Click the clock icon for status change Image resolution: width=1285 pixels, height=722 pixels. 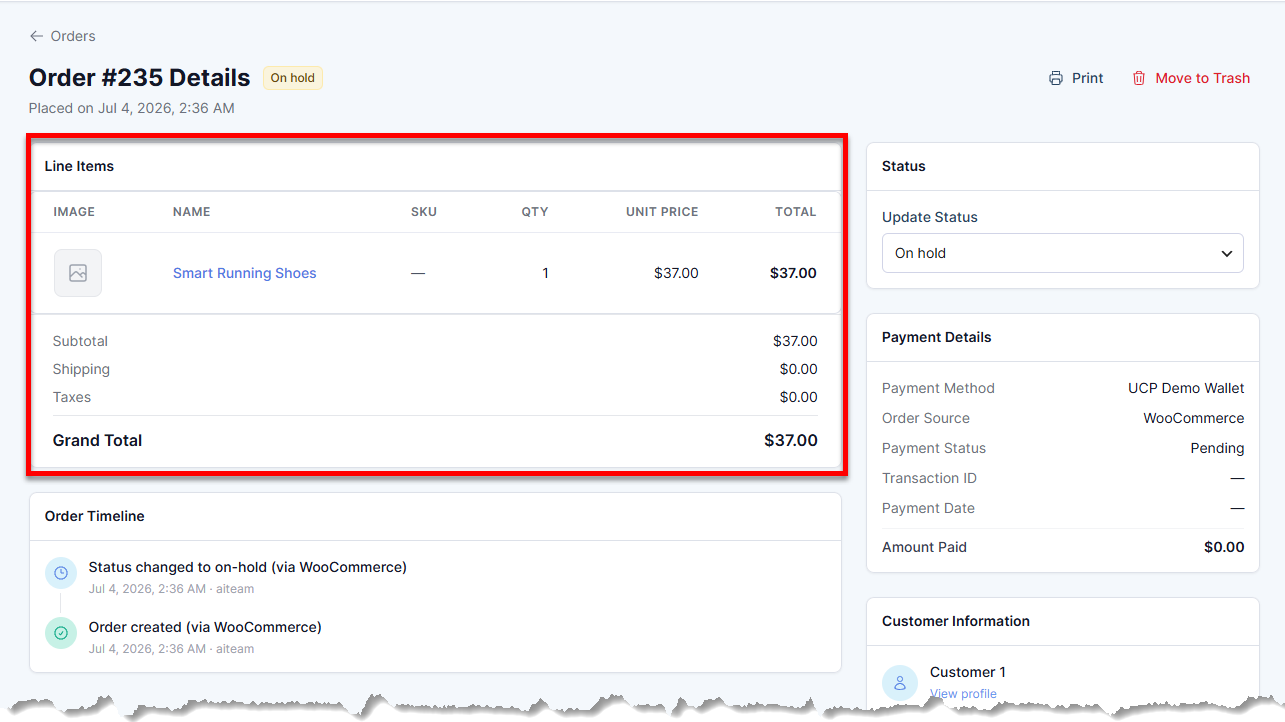pyautogui.click(x=61, y=573)
